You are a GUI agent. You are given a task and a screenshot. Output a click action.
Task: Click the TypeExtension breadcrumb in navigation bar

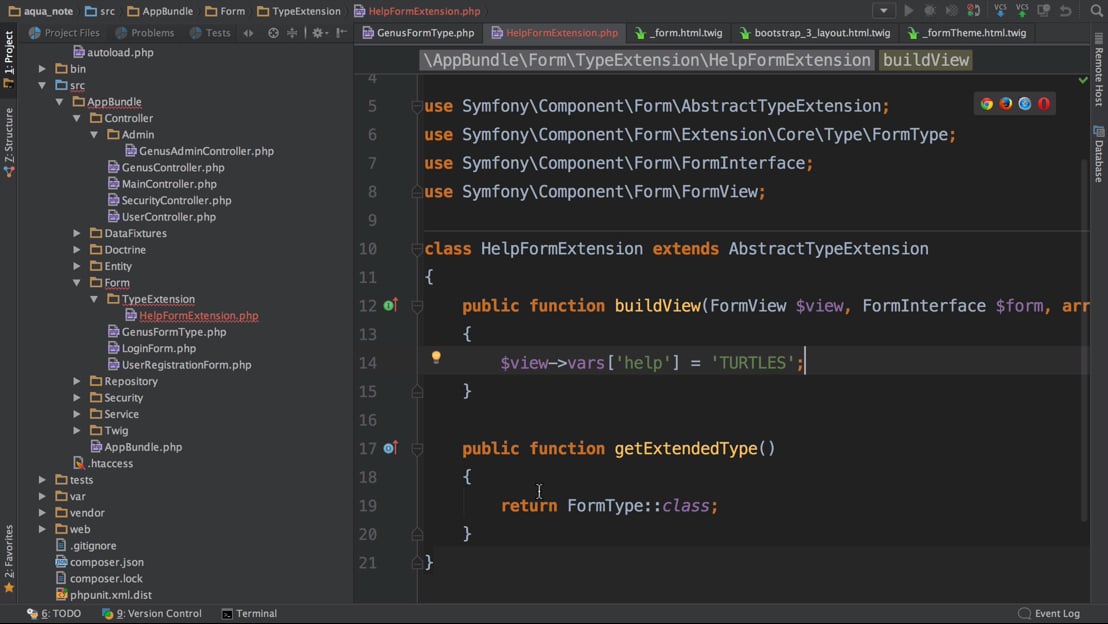point(299,11)
